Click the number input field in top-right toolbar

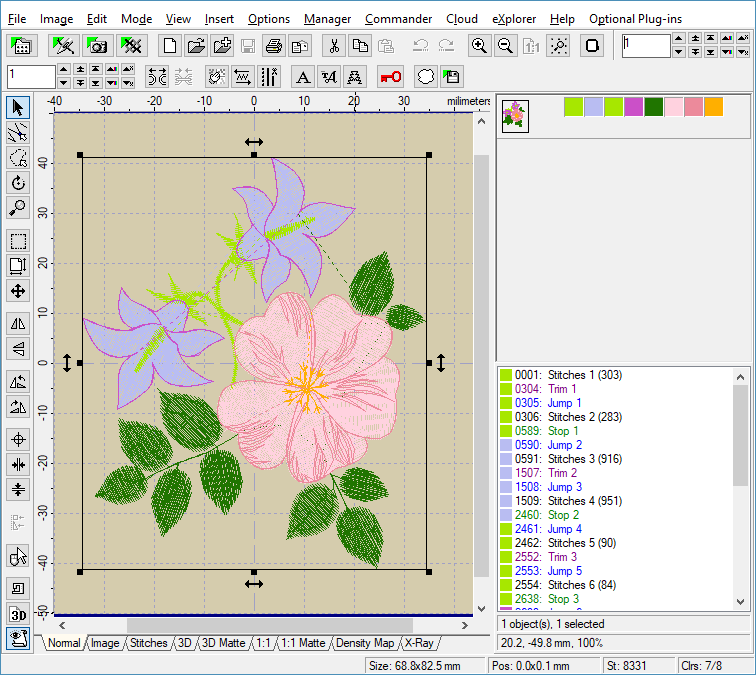tap(645, 46)
